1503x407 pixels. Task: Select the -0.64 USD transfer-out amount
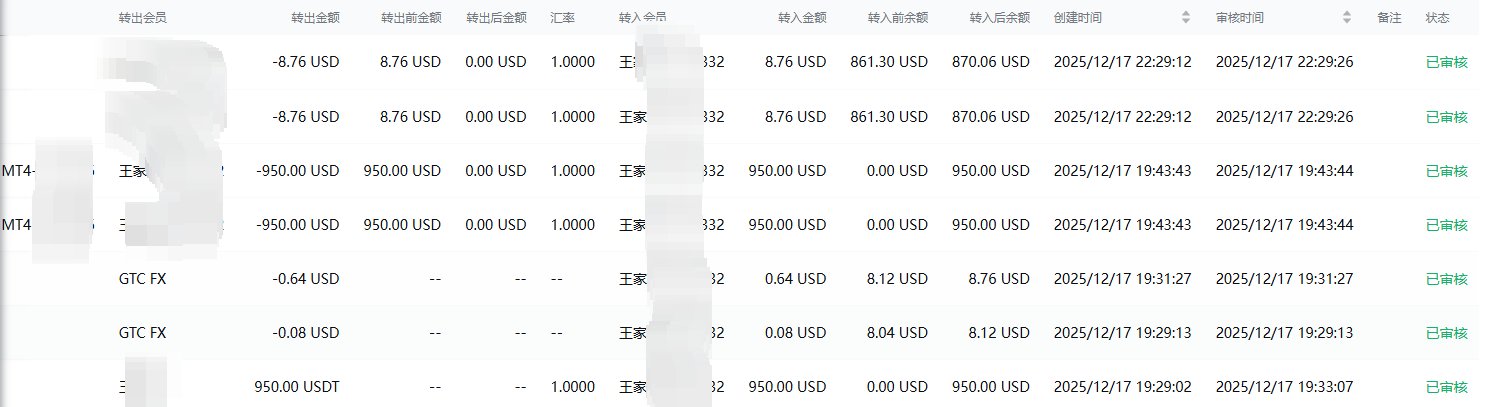tap(306, 279)
